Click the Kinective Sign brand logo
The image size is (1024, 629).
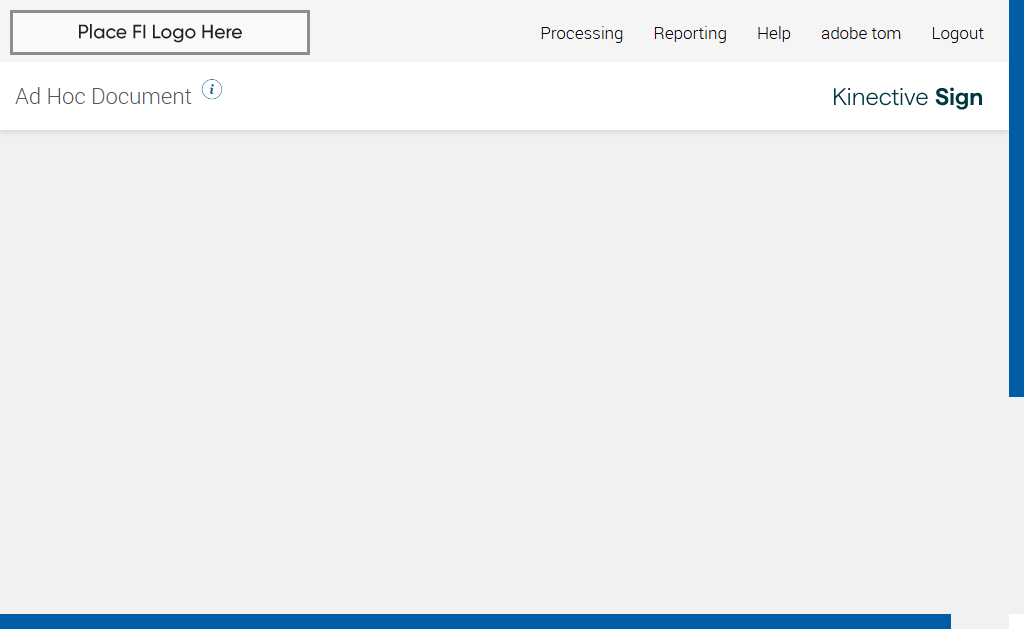coord(907,97)
